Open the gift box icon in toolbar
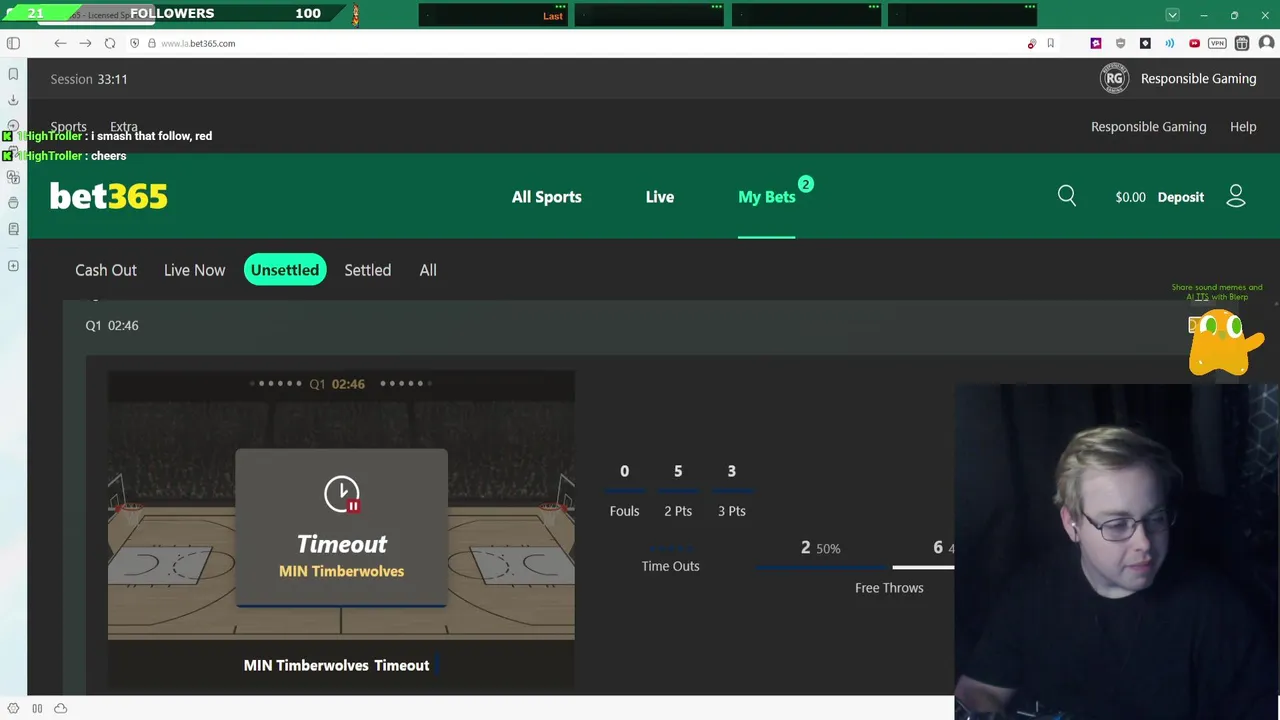Screen dimensions: 1280x720 (x=1242, y=43)
